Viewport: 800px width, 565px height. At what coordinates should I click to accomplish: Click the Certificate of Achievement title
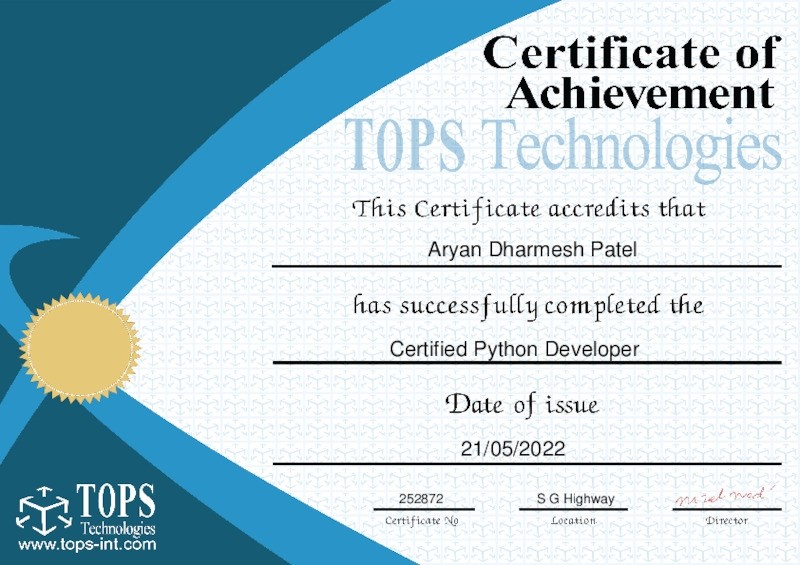(631, 72)
